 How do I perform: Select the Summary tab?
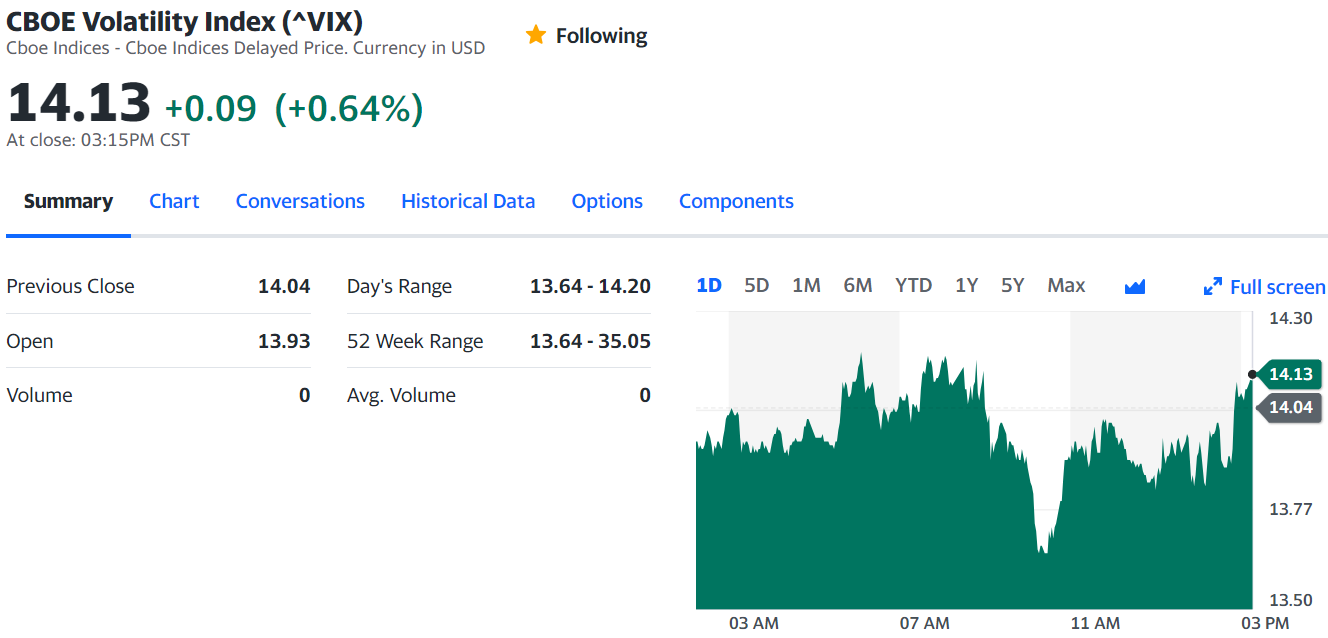click(68, 201)
